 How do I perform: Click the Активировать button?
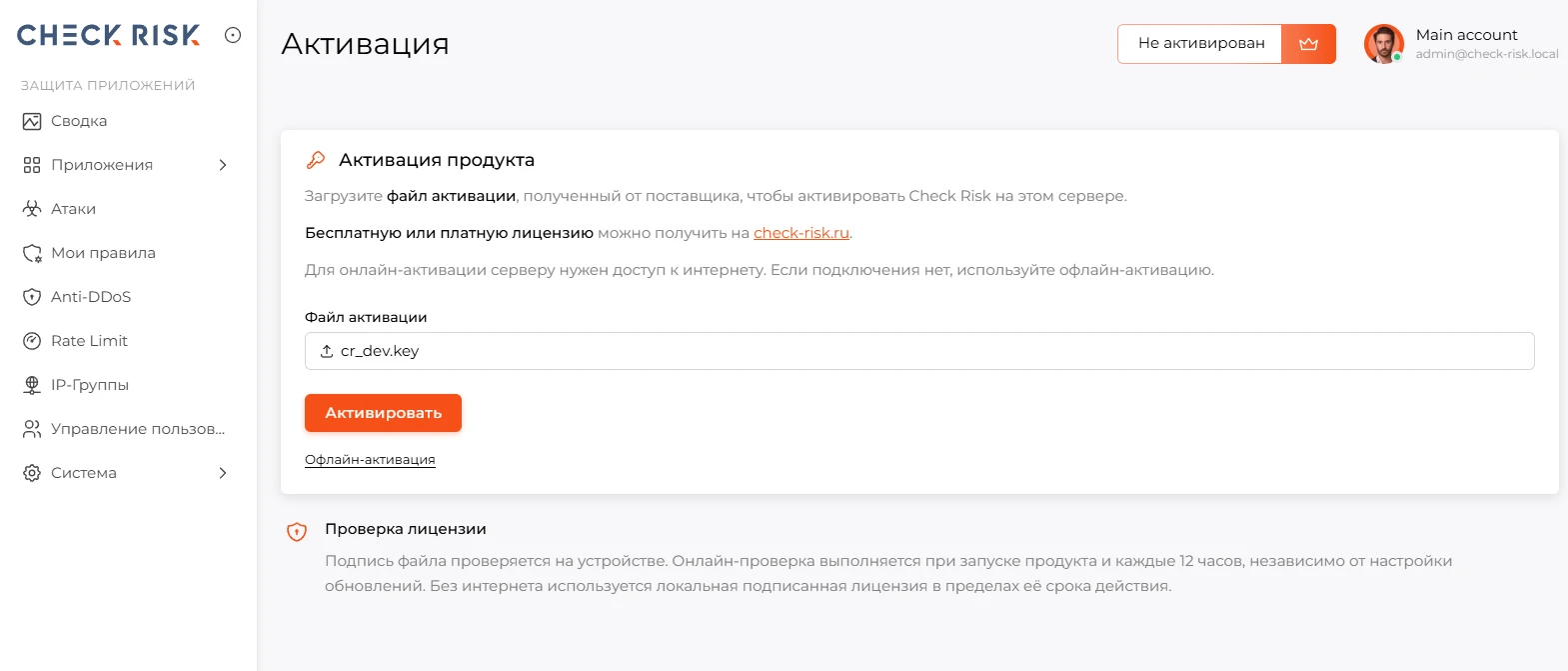(383, 413)
